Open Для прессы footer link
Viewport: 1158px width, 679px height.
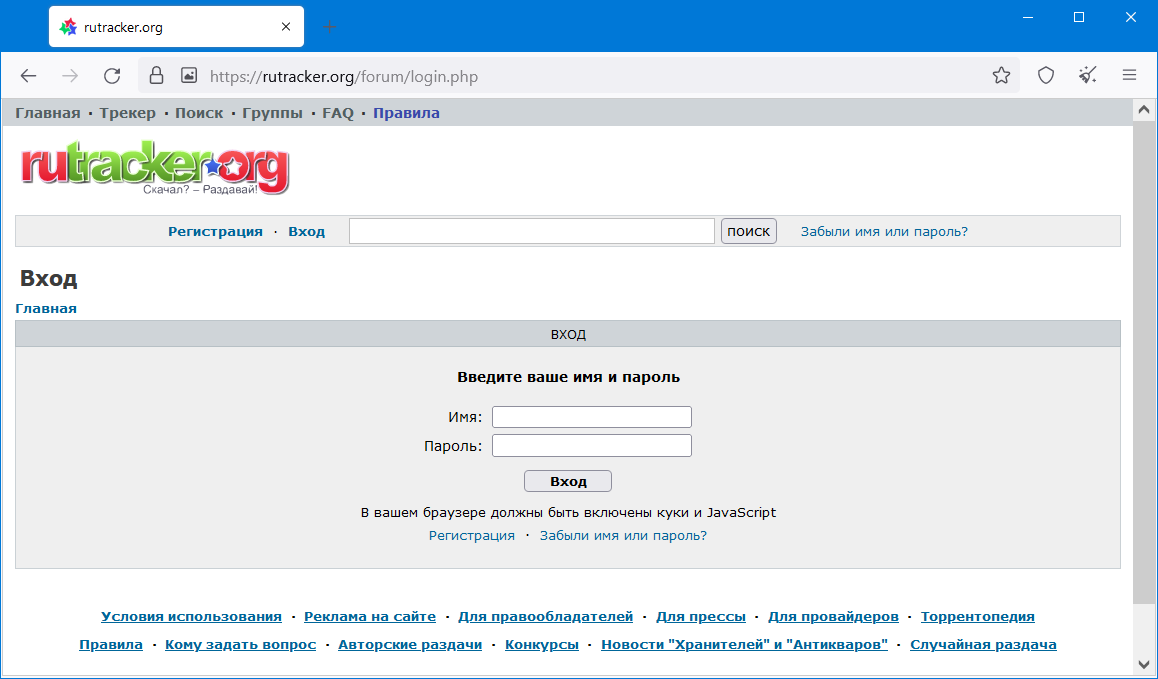701,616
